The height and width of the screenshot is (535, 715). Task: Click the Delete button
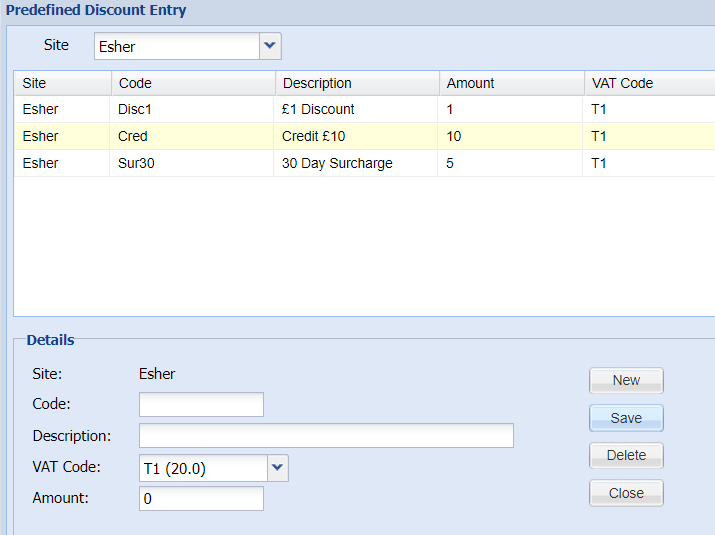tap(626, 455)
